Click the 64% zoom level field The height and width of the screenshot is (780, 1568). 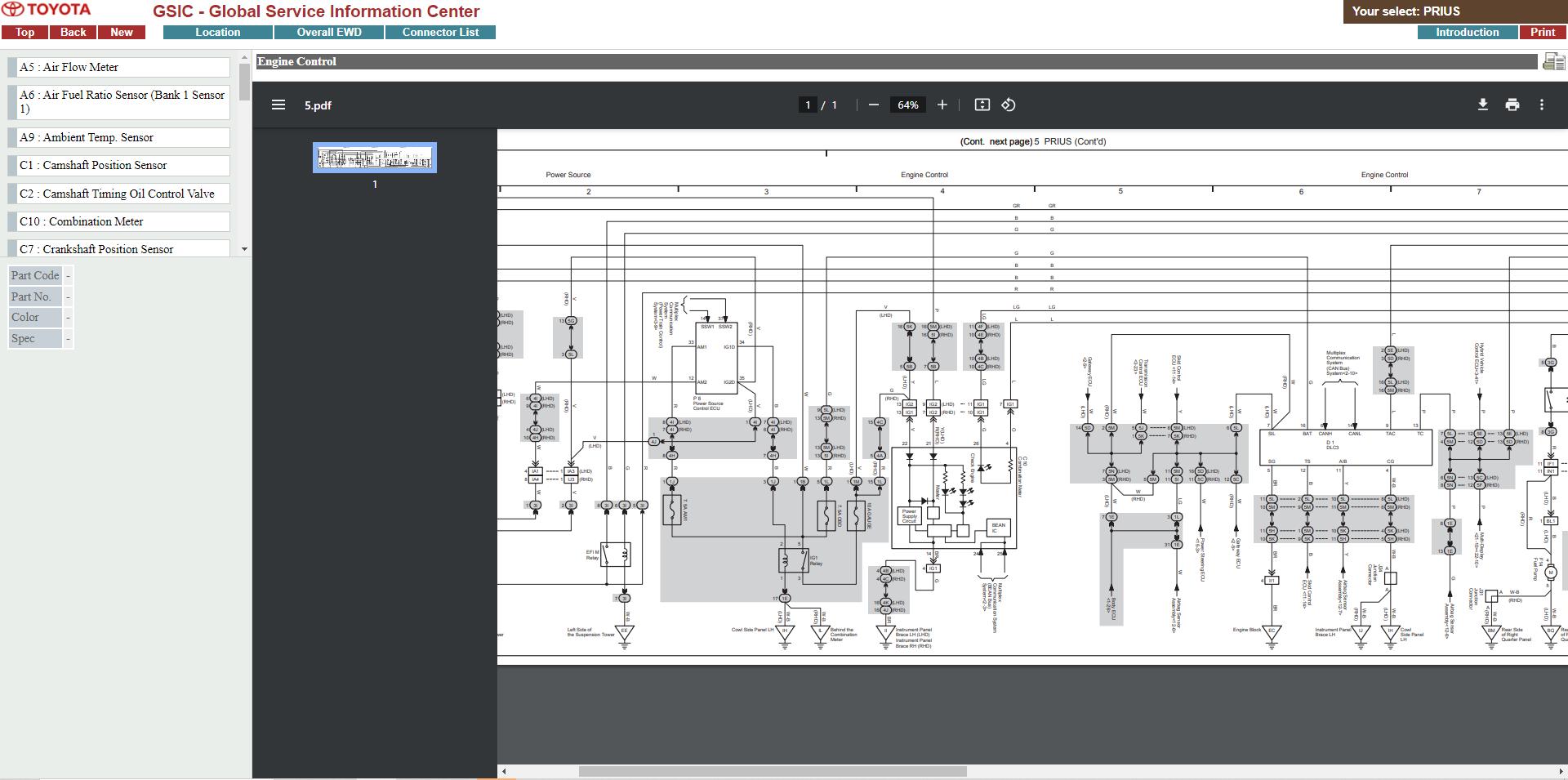[x=907, y=105]
